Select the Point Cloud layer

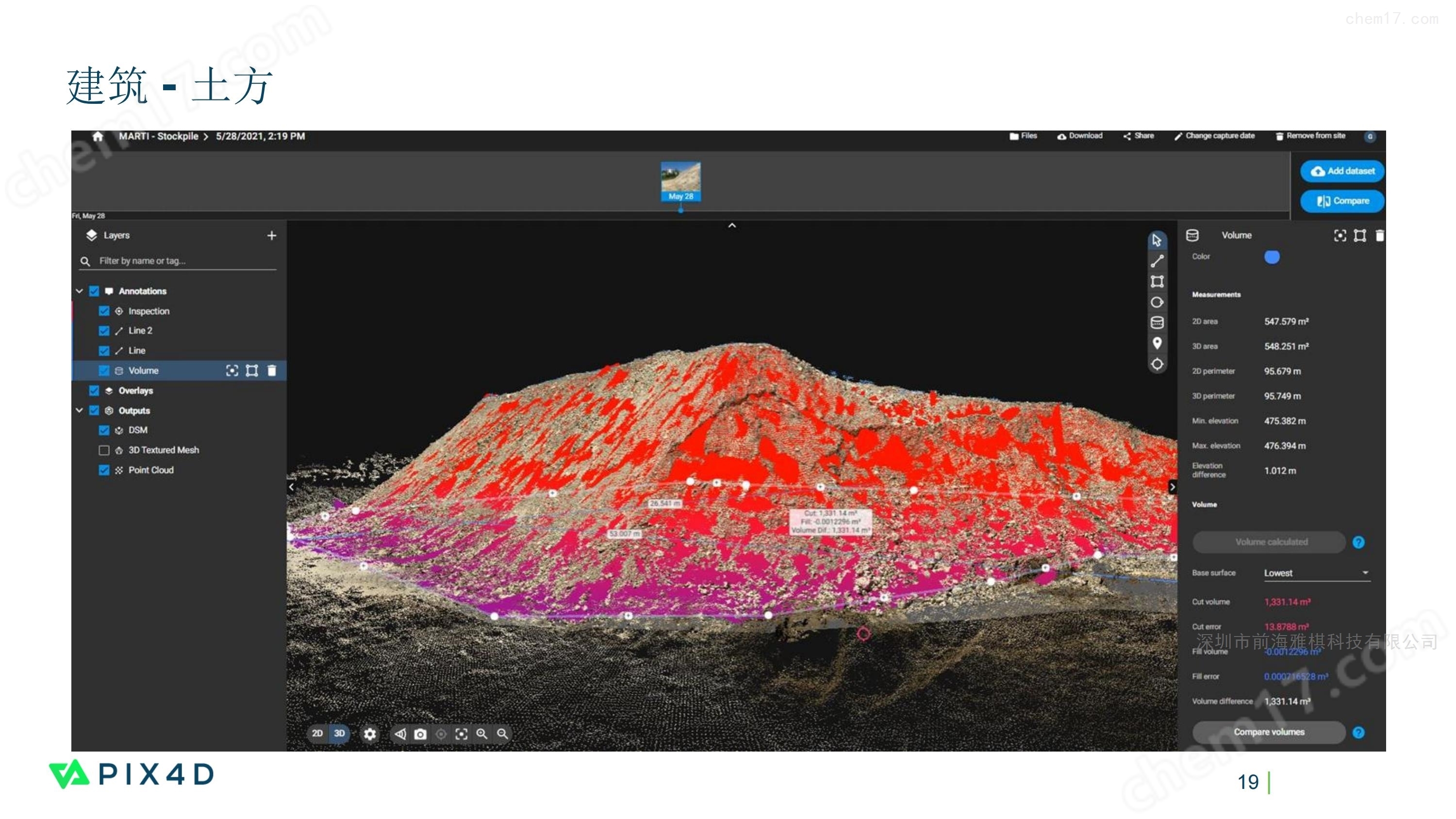(x=151, y=470)
